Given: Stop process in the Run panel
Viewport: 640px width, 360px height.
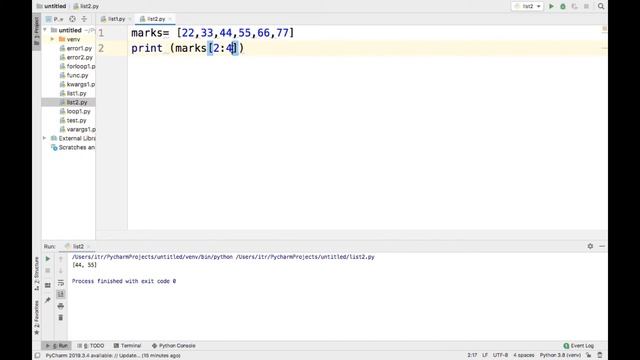Looking at the screenshot, I should pyautogui.click(x=48, y=271).
